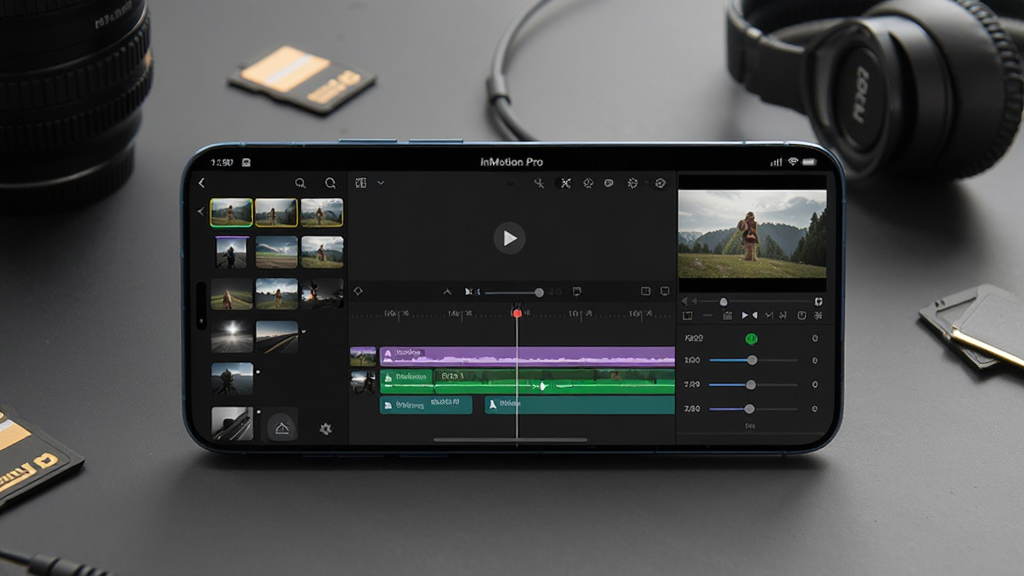This screenshot has width=1024, height=576.
Task: Click the speech bubble icon in top toolbar
Action: pos(609,184)
